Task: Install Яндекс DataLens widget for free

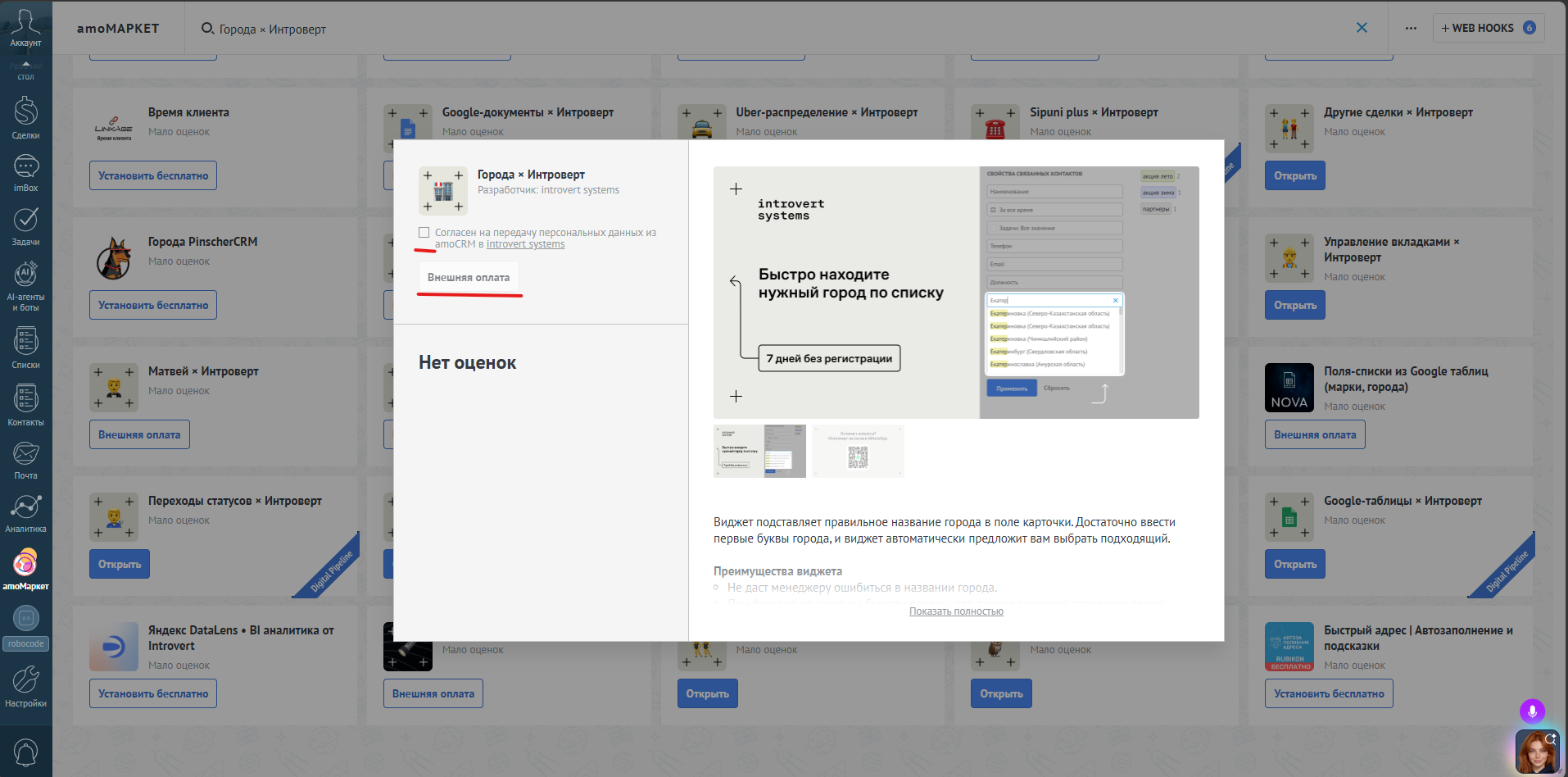Action: 153,693
